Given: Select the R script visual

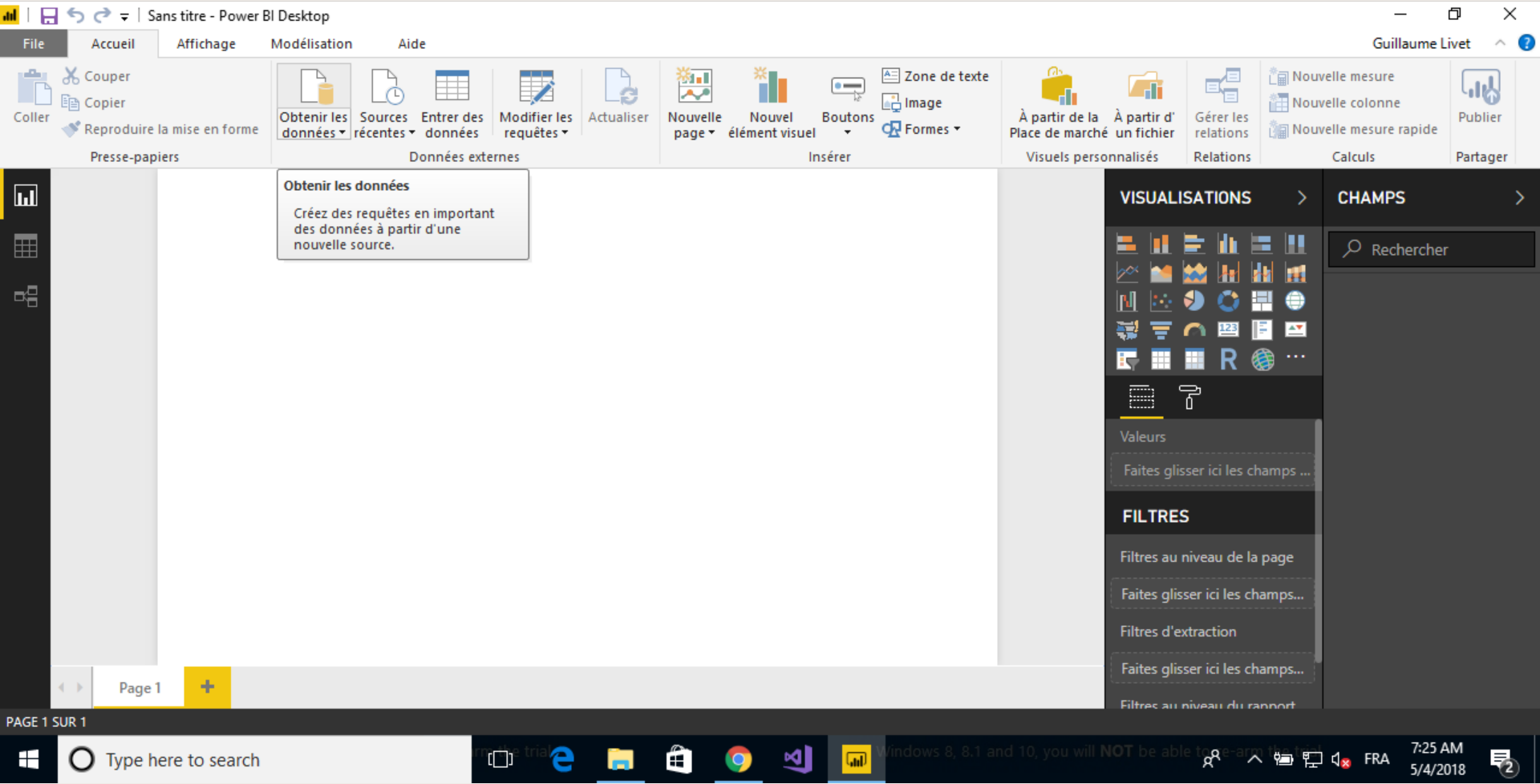Looking at the screenshot, I should tap(1228, 360).
